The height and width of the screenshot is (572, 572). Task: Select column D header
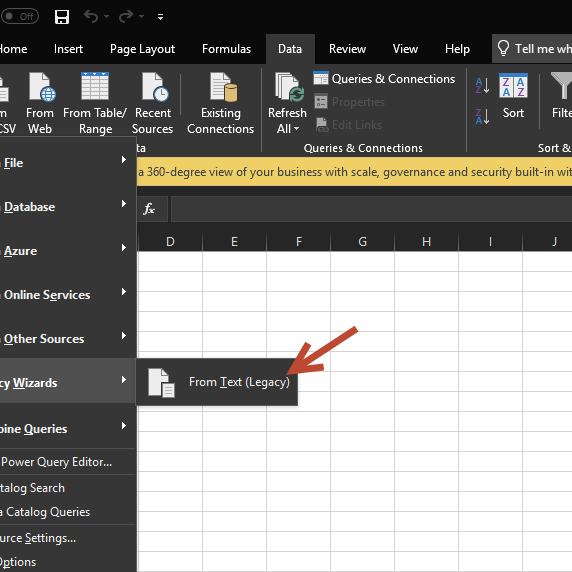click(x=170, y=241)
